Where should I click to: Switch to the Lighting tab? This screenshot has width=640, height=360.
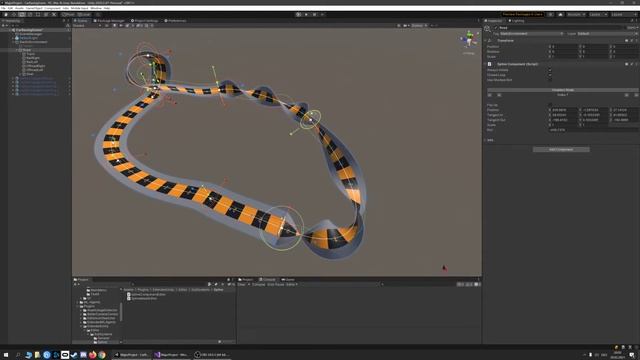coord(517,20)
